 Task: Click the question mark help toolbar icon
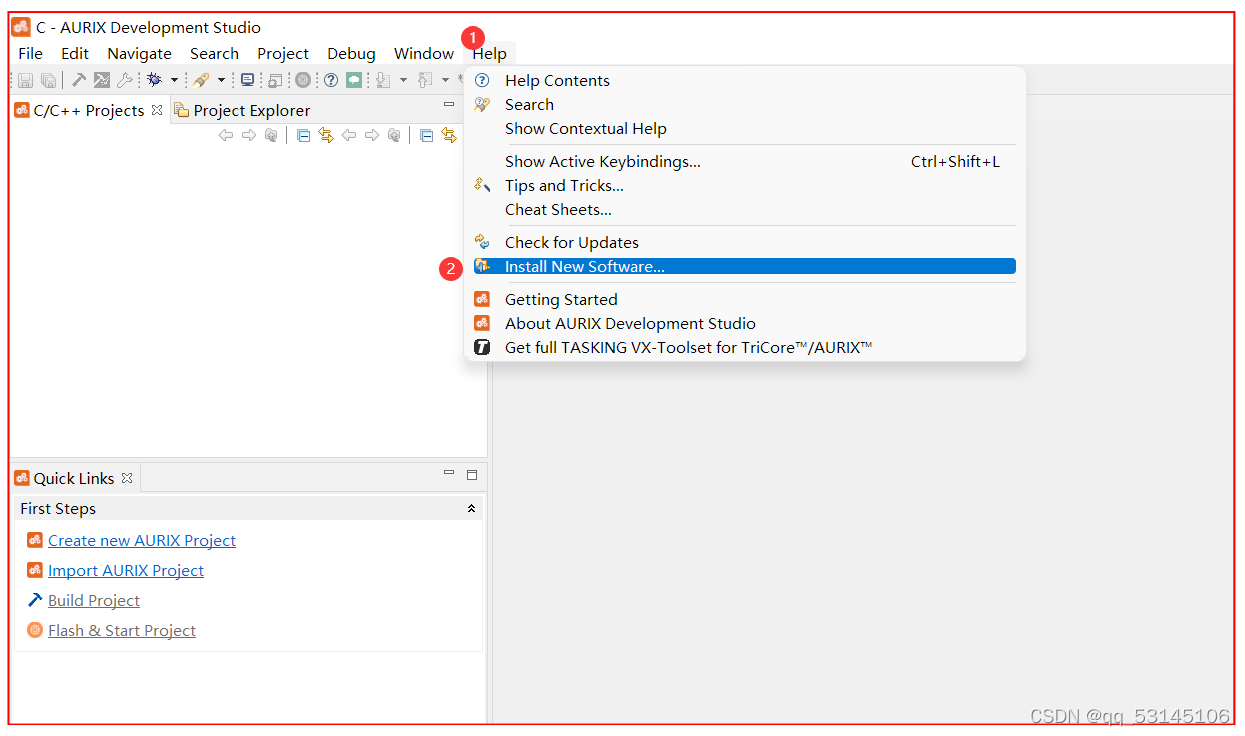click(331, 80)
